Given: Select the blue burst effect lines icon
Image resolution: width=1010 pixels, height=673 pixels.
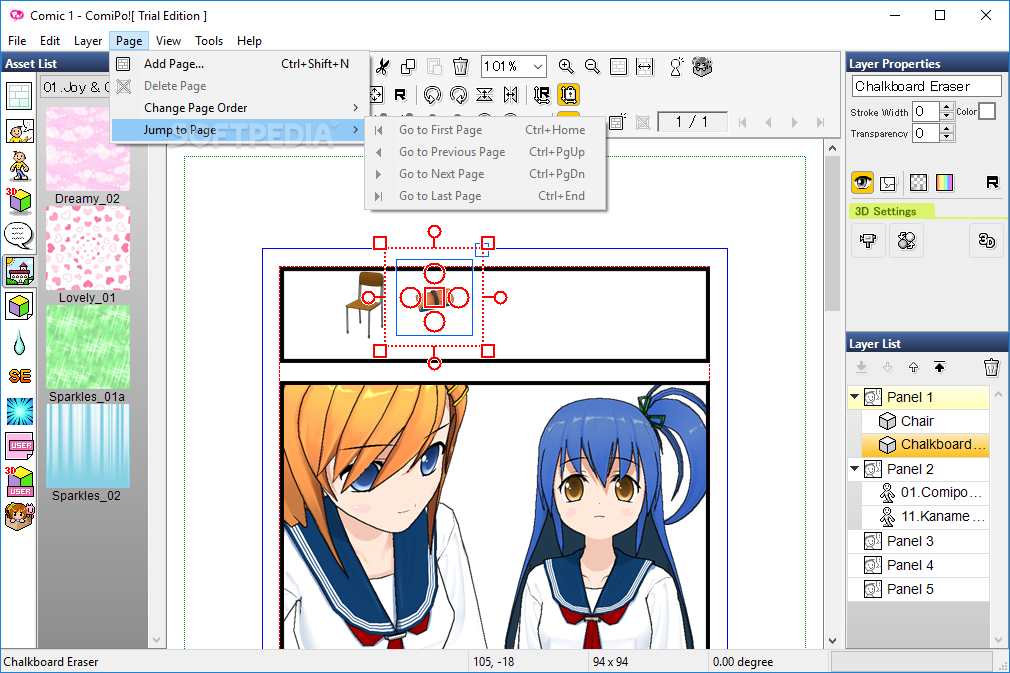Looking at the screenshot, I should pyautogui.click(x=19, y=411).
